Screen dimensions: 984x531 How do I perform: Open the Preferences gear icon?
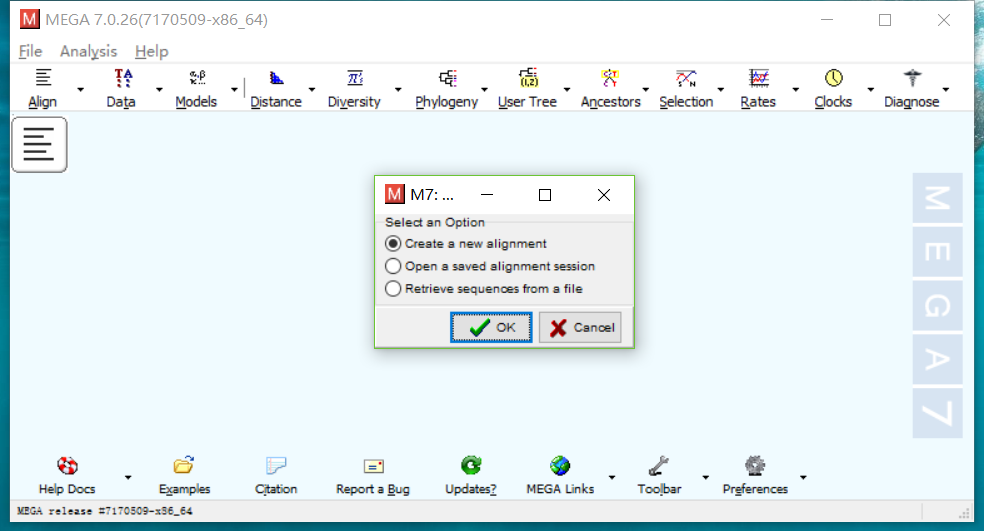click(x=755, y=465)
